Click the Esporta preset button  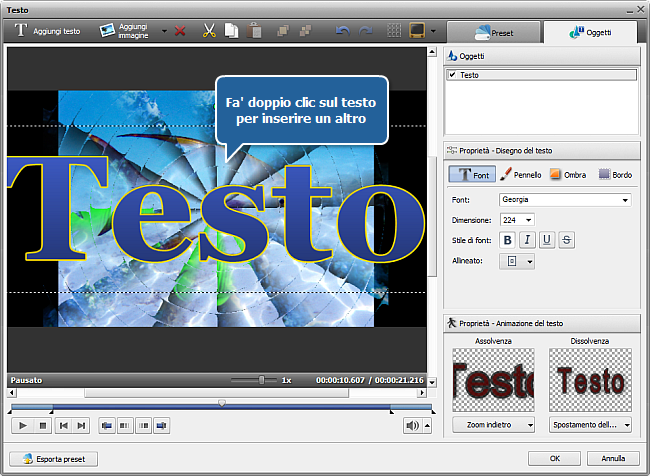click(55, 459)
